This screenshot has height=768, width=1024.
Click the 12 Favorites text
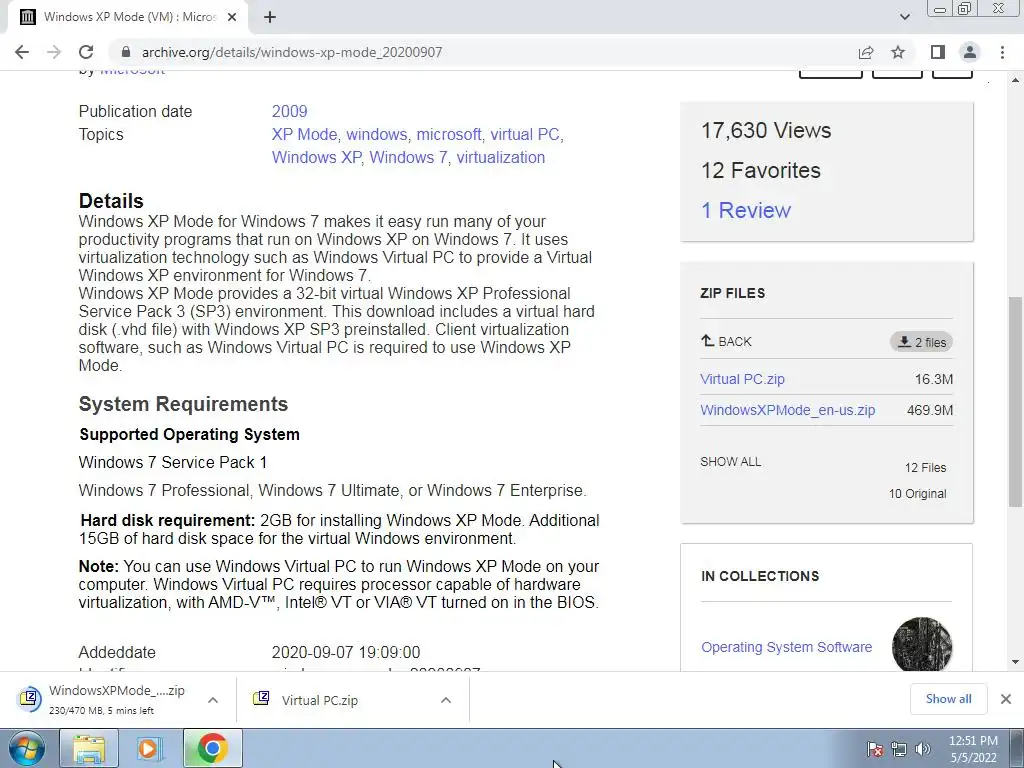[x=761, y=170]
